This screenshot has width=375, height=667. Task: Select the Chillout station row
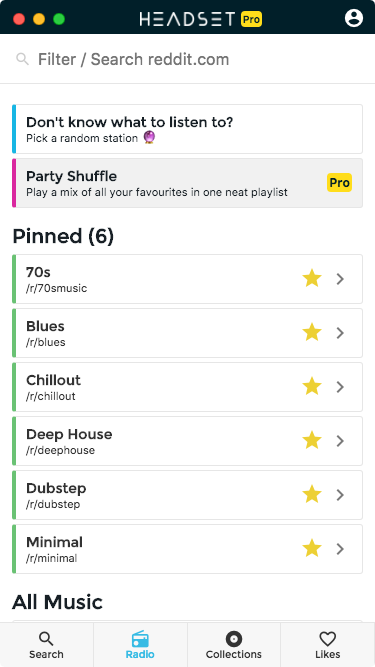[188, 387]
